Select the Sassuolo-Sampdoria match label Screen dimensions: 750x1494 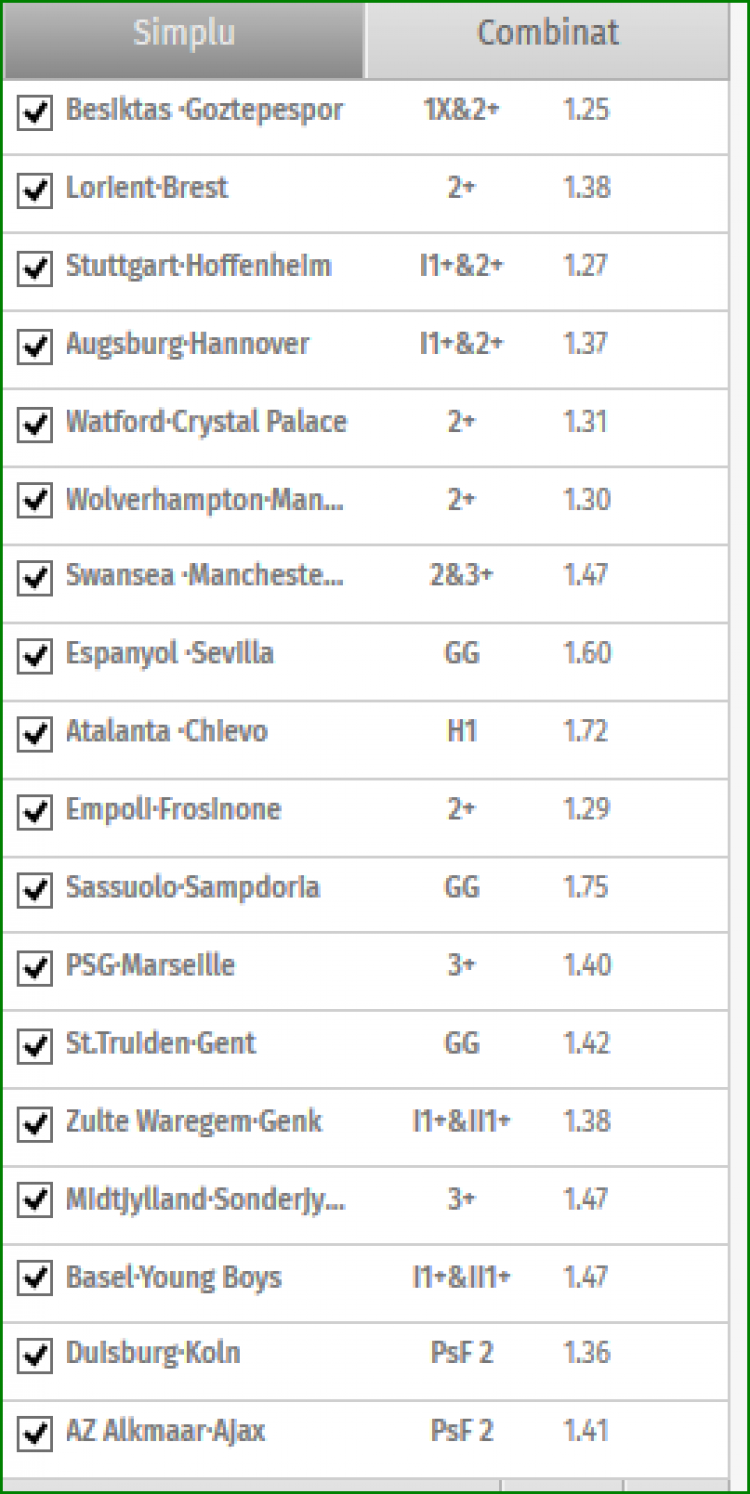[x=192, y=887]
